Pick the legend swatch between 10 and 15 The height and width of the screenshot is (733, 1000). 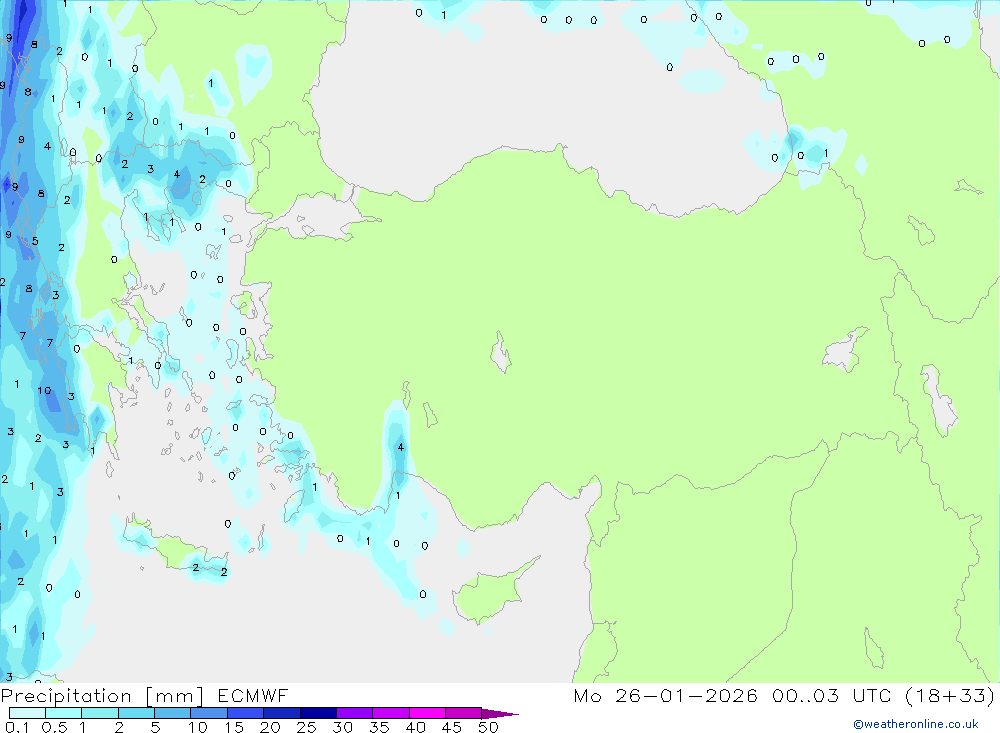point(209,713)
